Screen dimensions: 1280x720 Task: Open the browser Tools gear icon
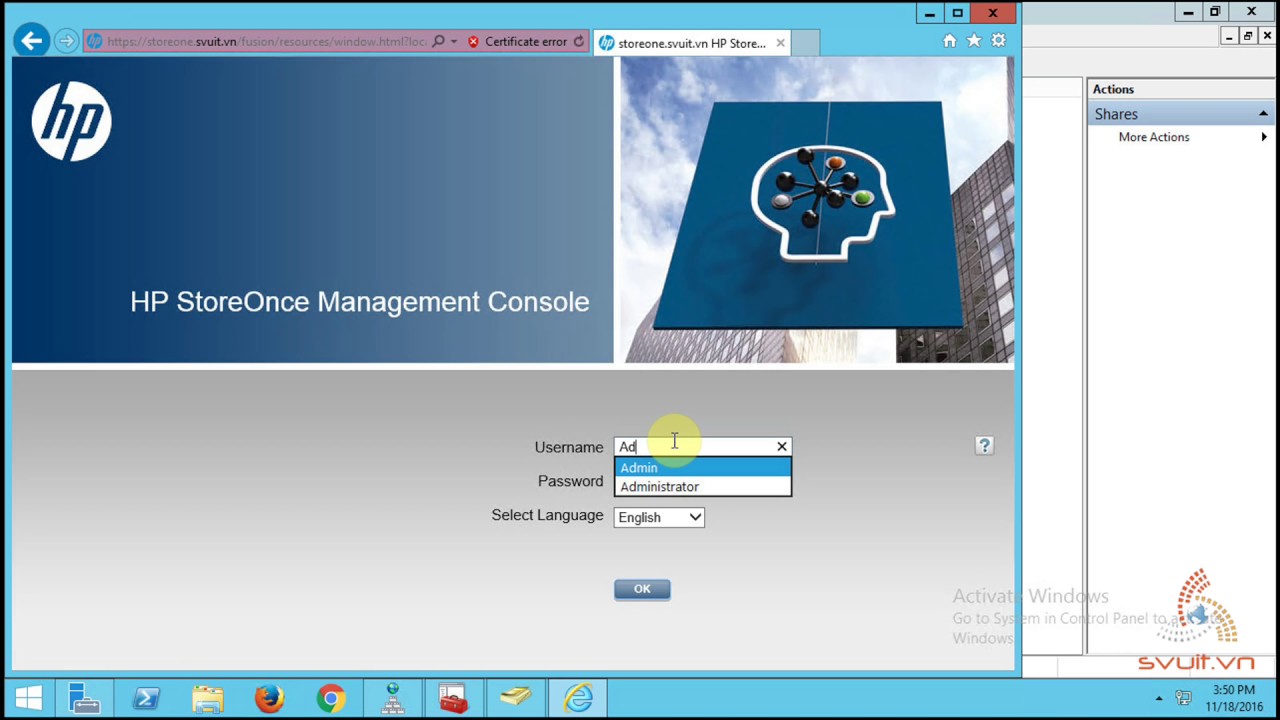pyautogui.click(x=998, y=41)
